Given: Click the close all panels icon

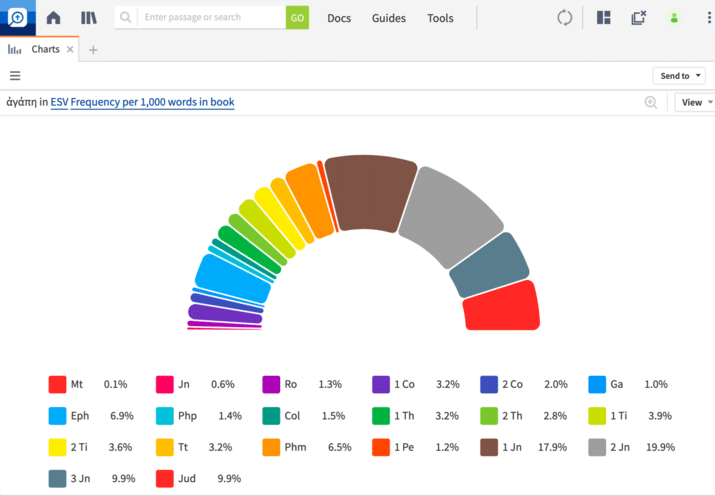Looking at the screenshot, I should [638, 18].
